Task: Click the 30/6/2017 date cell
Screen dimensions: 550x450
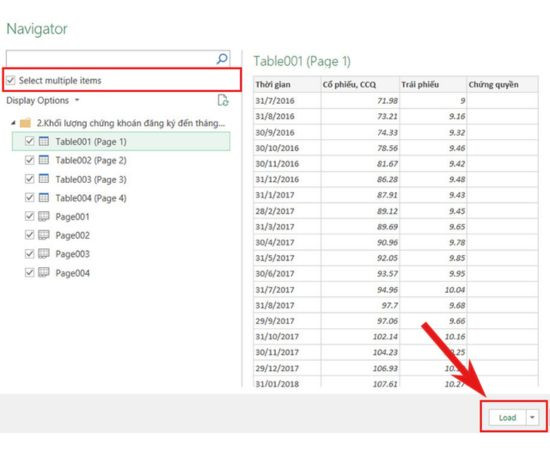Action: [x=287, y=274]
